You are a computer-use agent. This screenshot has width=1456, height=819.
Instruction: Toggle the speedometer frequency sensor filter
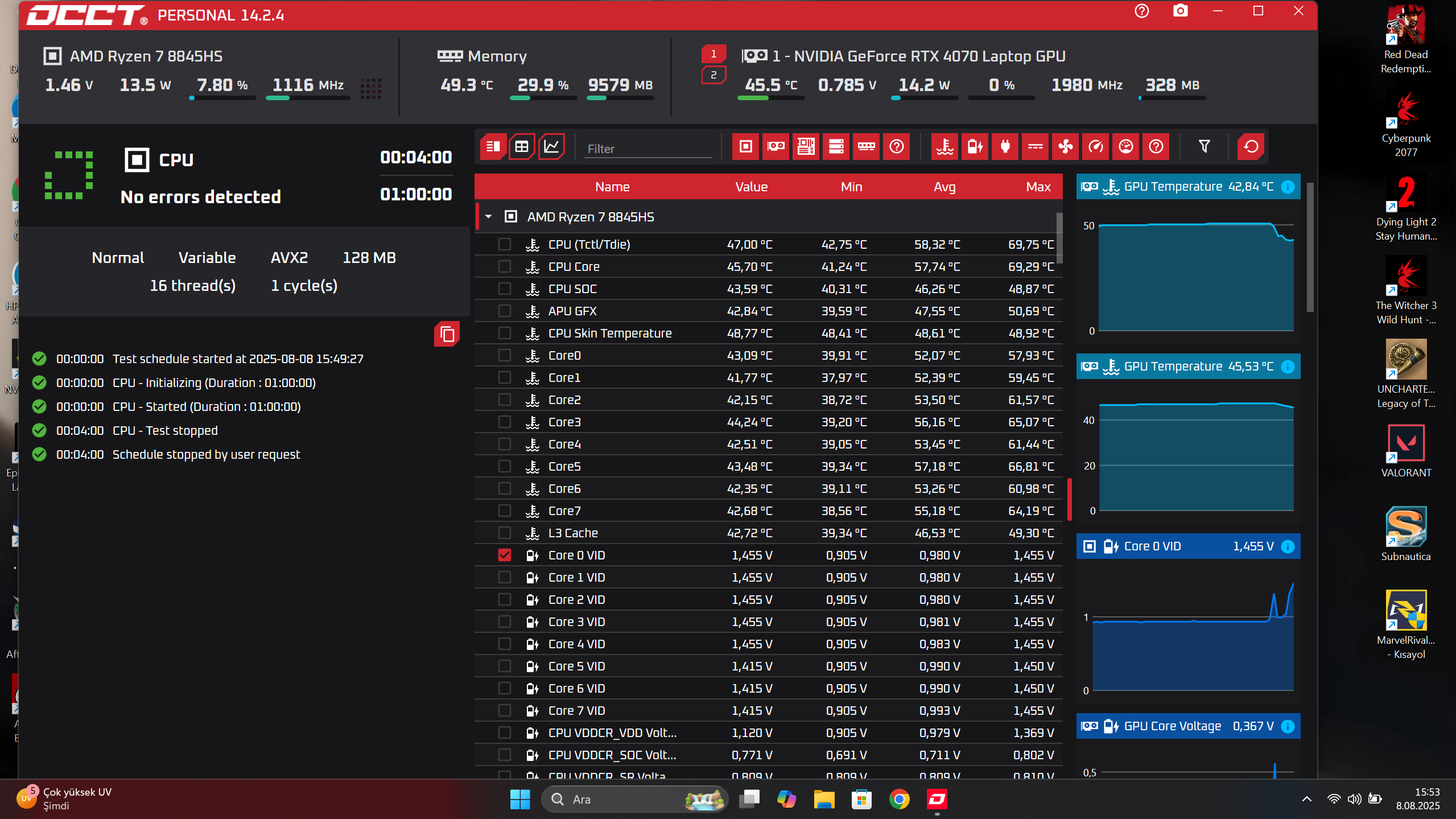point(1096,147)
